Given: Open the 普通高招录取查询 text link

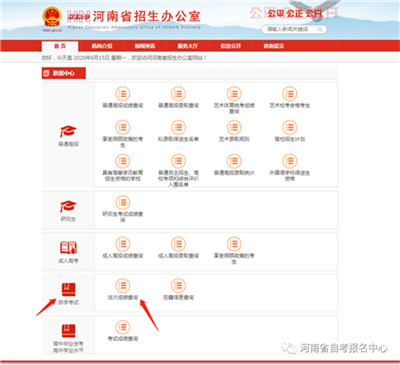Looking at the screenshot, I should [178, 105].
